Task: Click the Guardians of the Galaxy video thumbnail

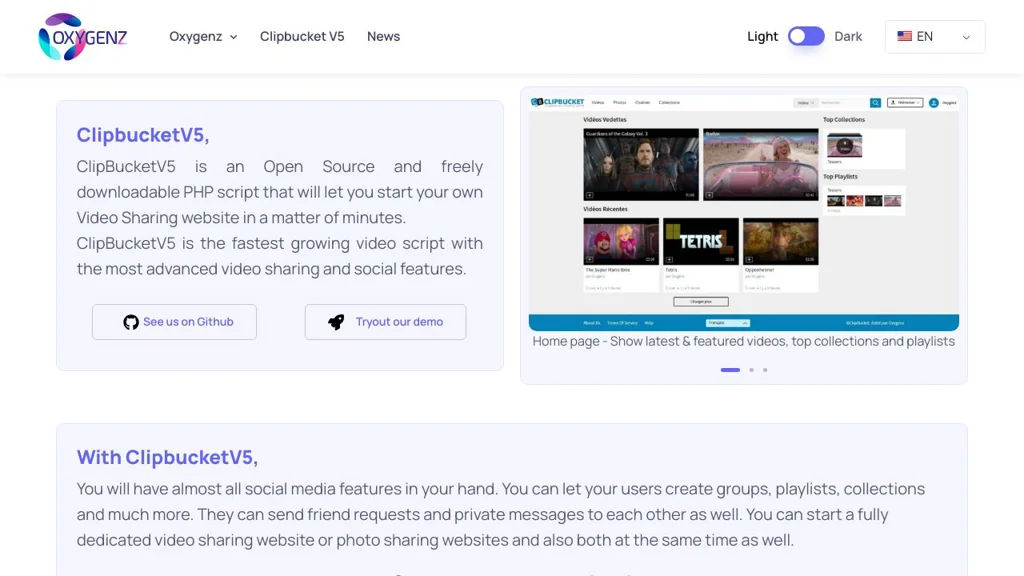Action: [x=641, y=164]
